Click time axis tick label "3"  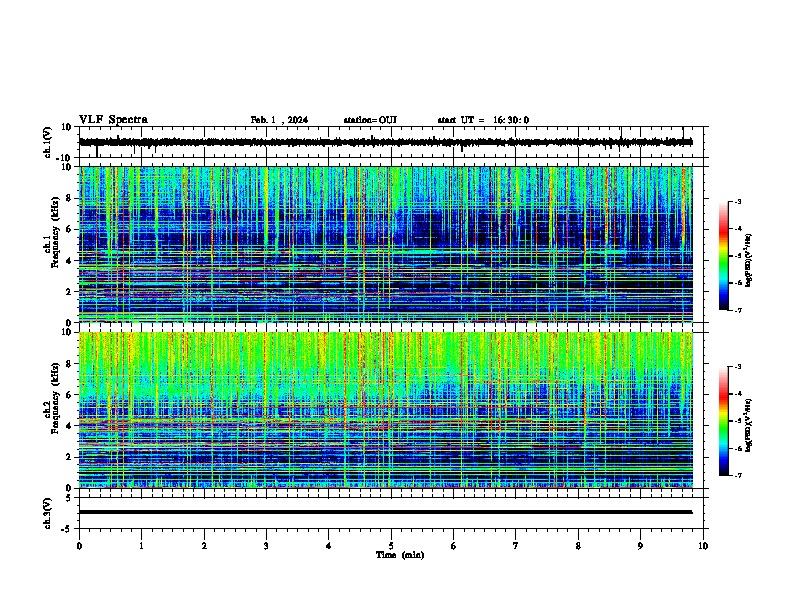click(x=267, y=546)
